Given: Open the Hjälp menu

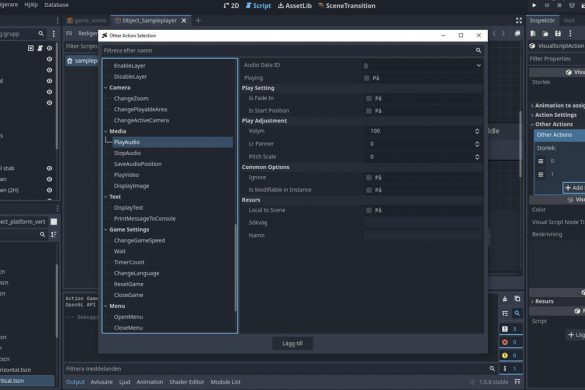Looking at the screenshot, I should [31, 5].
